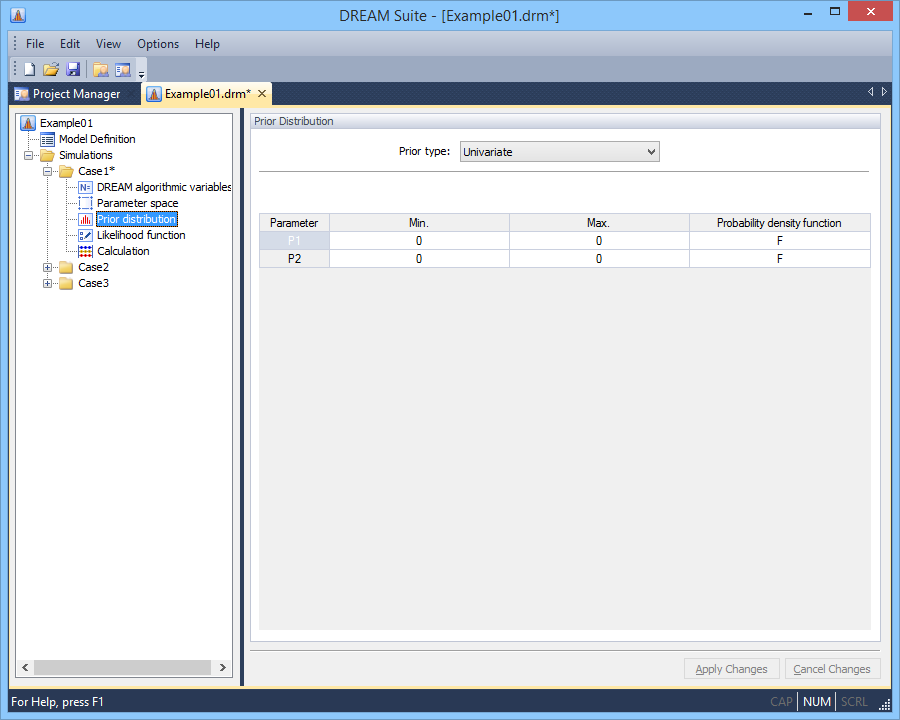Open the Help menu
This screenshot has width=900, height=720.
tap(207, 44)
